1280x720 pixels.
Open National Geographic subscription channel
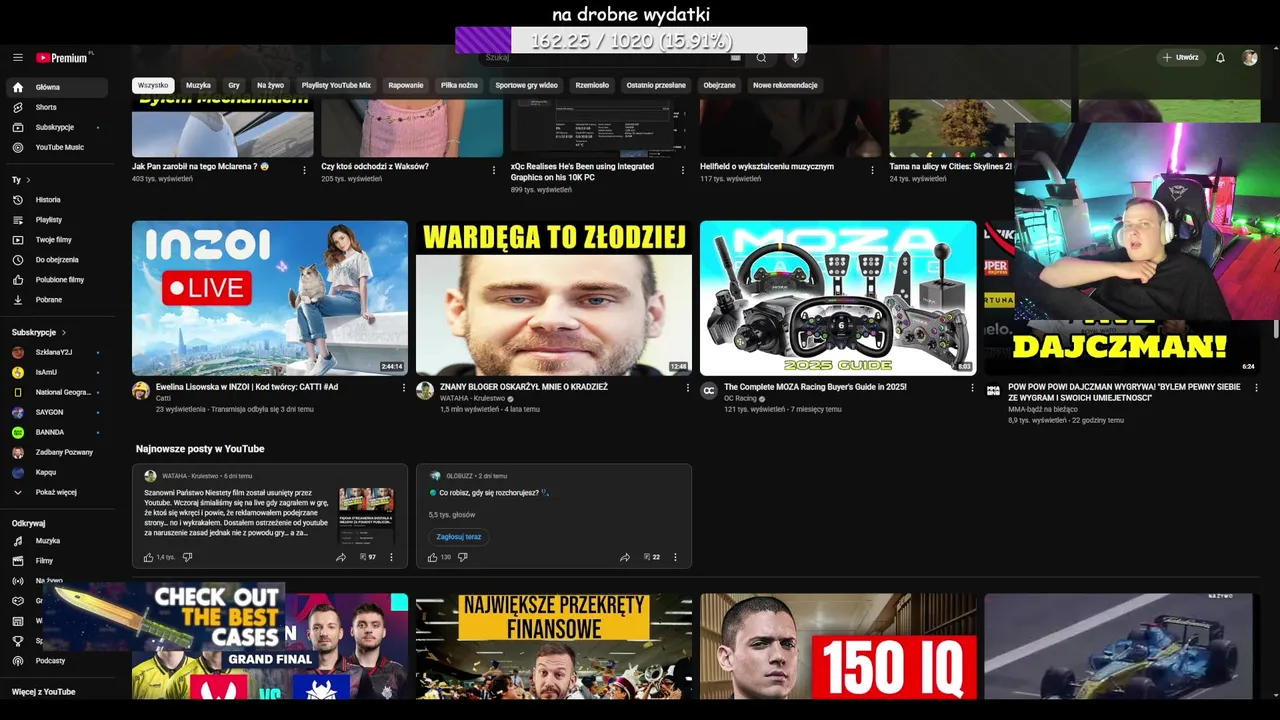(56, 392)
